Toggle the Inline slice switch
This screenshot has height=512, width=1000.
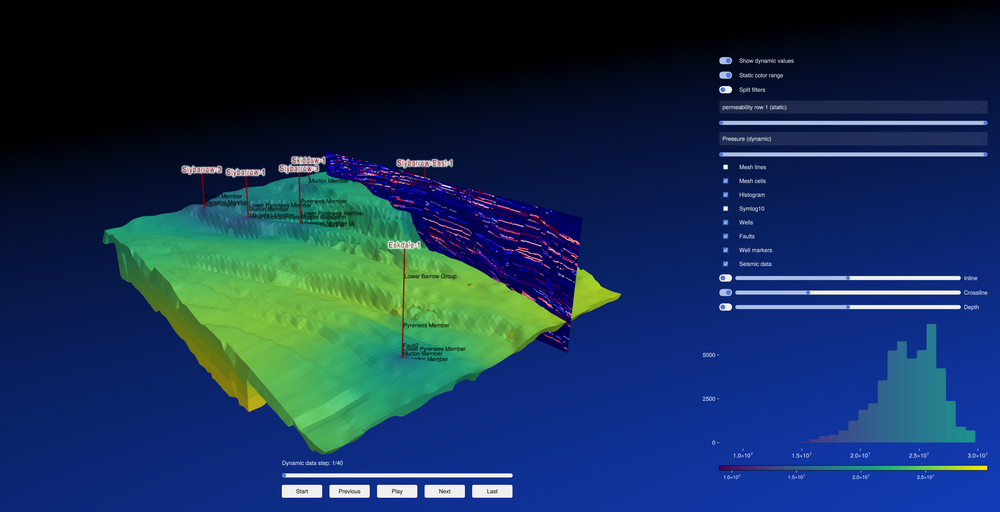pos(725,278)
